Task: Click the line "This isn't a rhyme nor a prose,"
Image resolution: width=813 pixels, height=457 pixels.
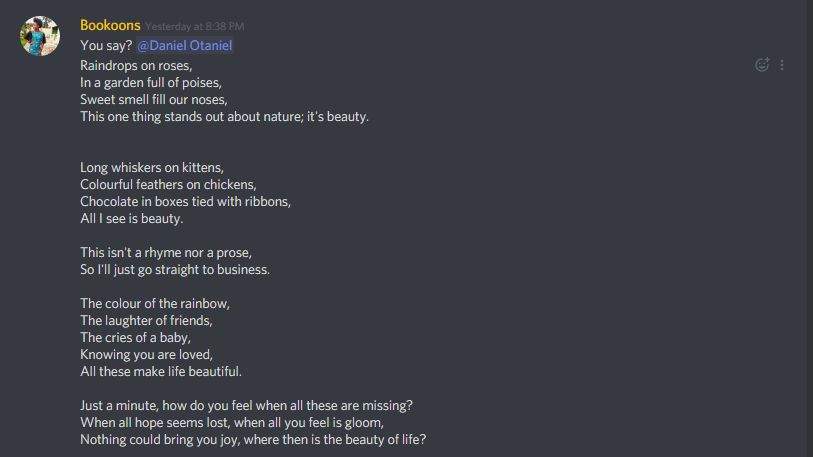Action: [166, 253]
